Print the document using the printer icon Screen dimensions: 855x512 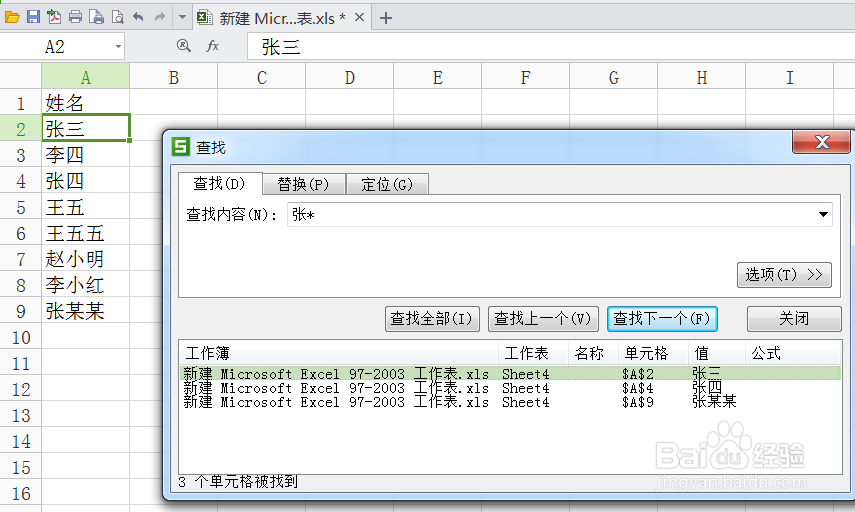tap(75, 17)
